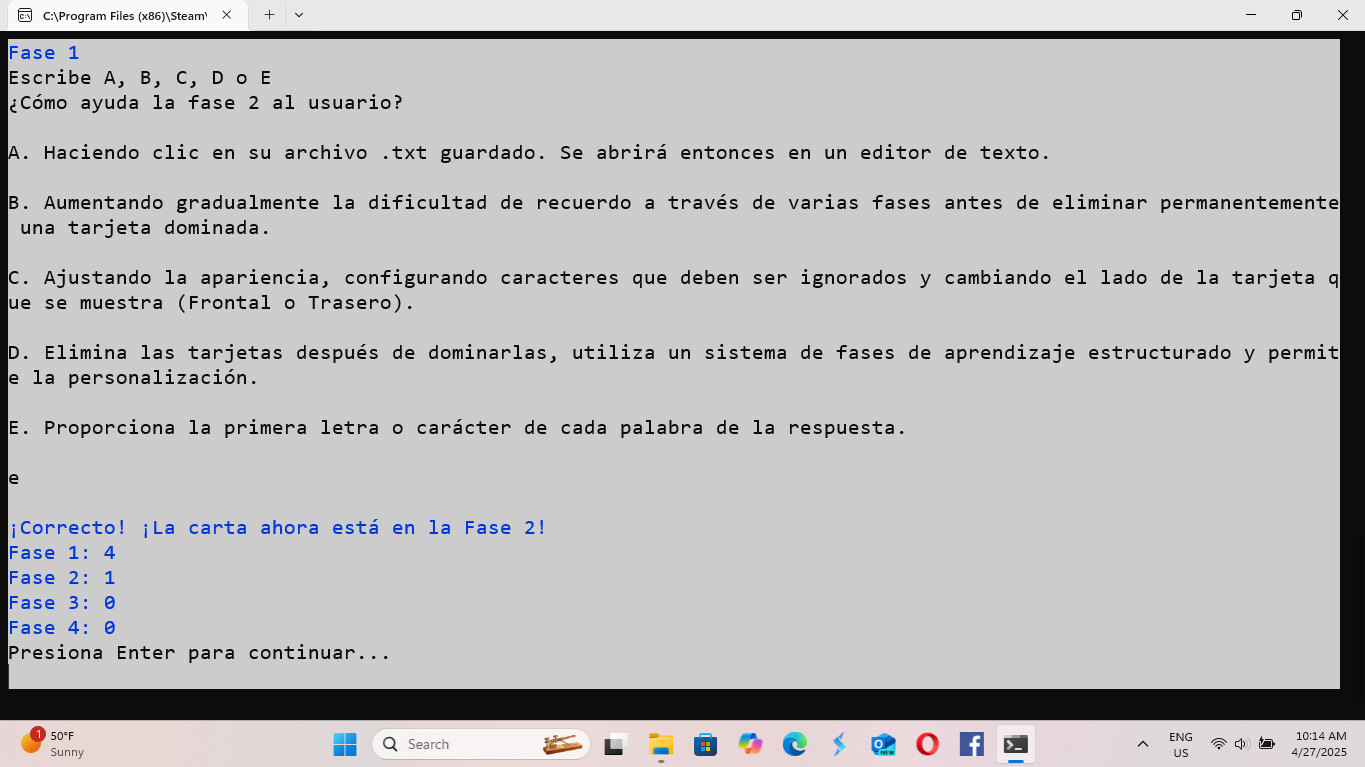Viewport: 1365px width, 767px height.
Task: Open the clock and date panel
Action: [1320, 743]
